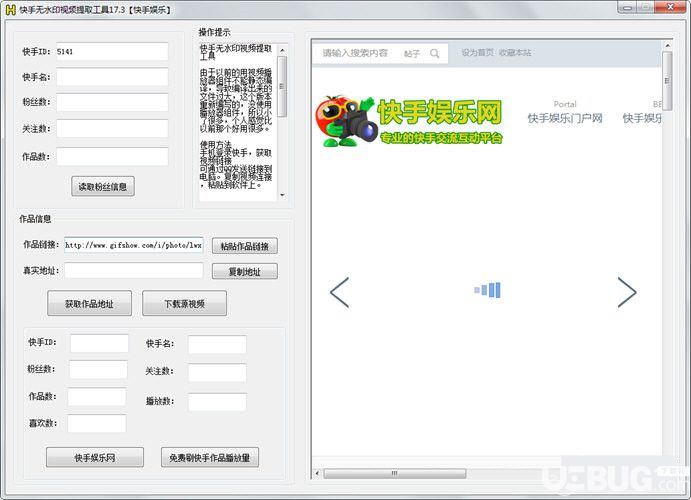This screenshot has height=500, width=691.
Task: Click 下载源视频 button
Action: tap(184, 303)
